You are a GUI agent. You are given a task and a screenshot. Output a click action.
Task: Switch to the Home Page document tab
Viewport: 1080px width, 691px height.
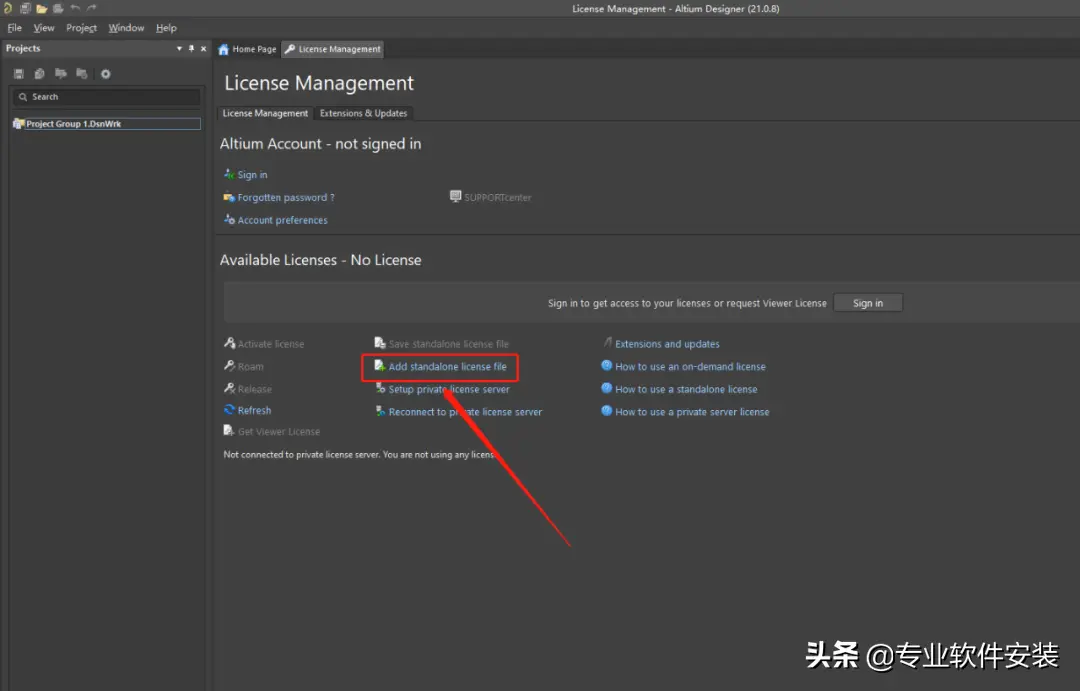(247, 49)
